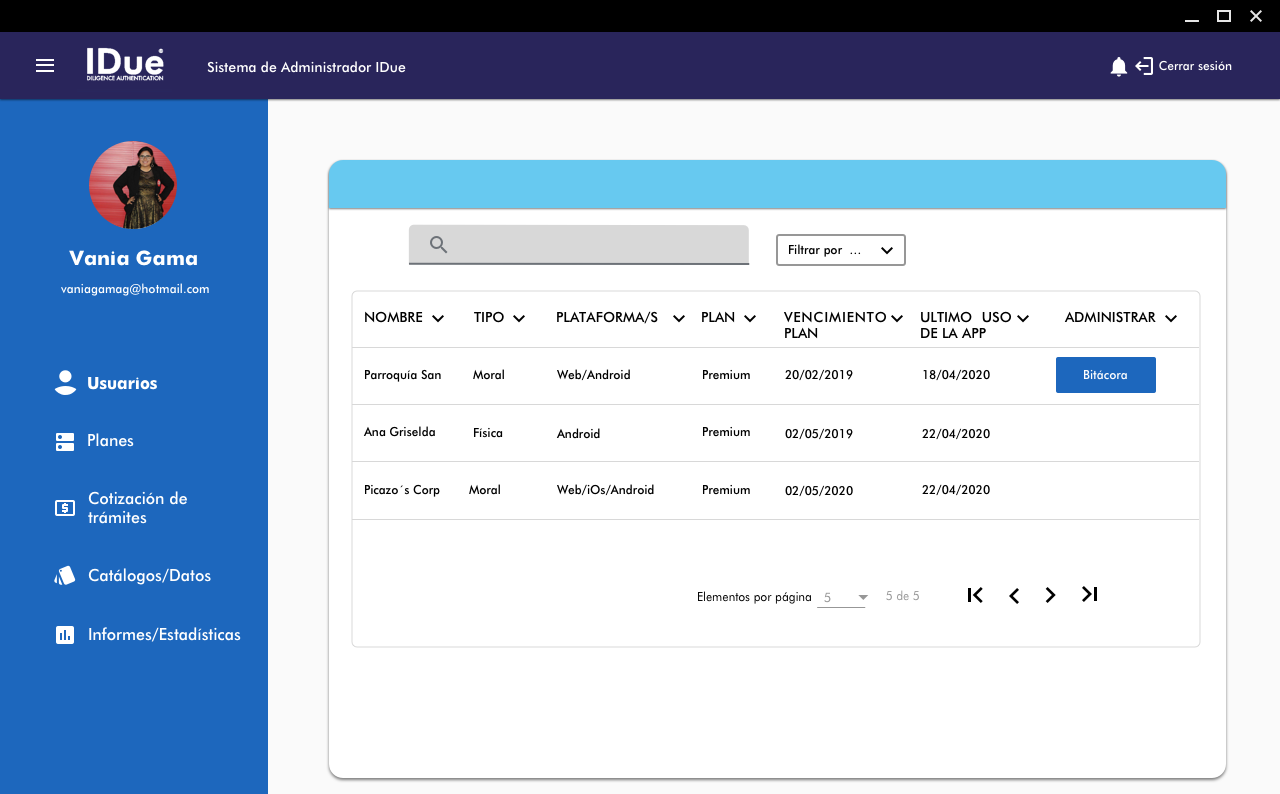The image size is (1280, 794).
Task: Open Elementos por página selector
Action: pos(841,598)
